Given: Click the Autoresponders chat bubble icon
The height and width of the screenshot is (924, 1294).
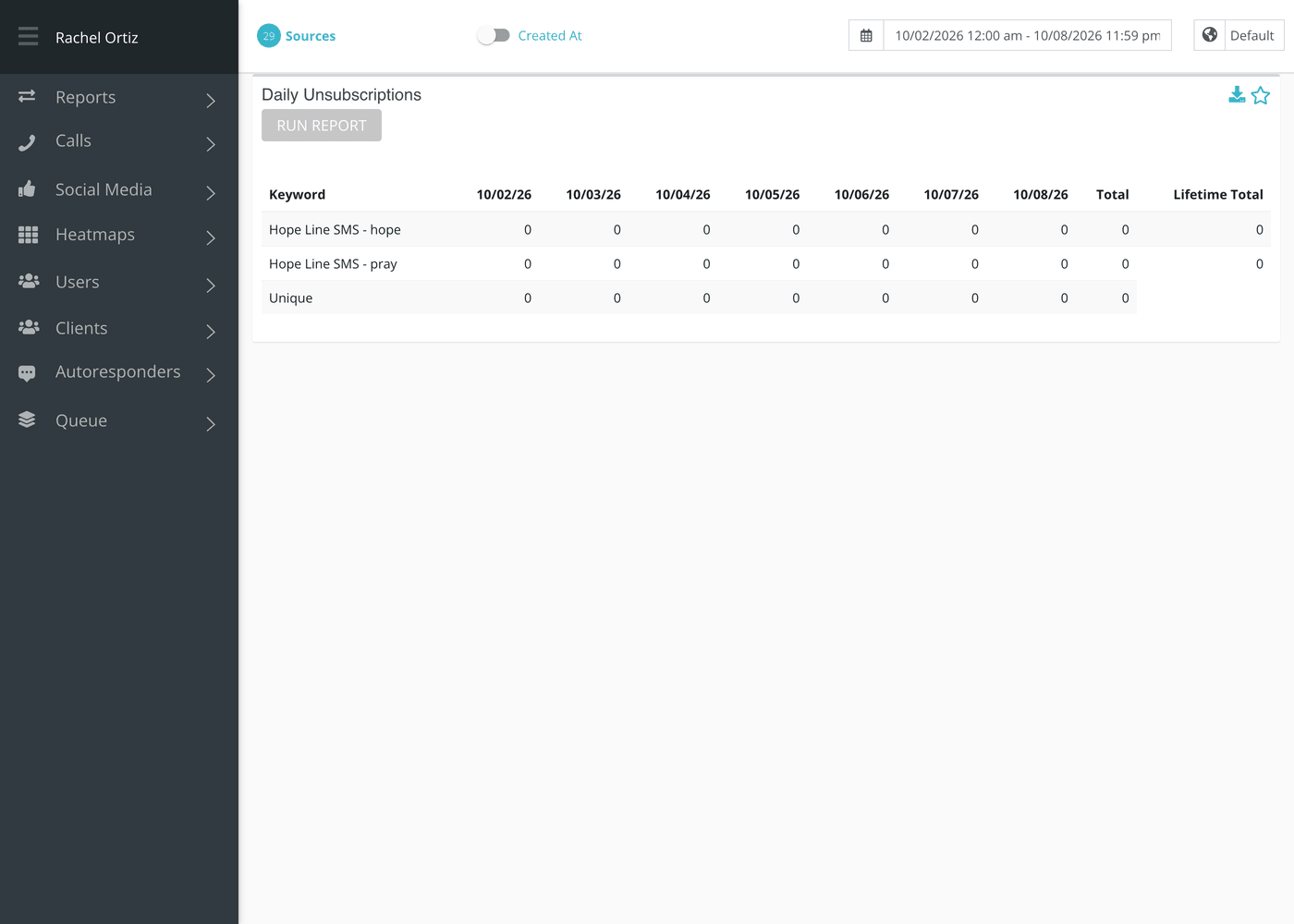Looking at the screenshot, I should pyautogui.click(x=27, y=373).
